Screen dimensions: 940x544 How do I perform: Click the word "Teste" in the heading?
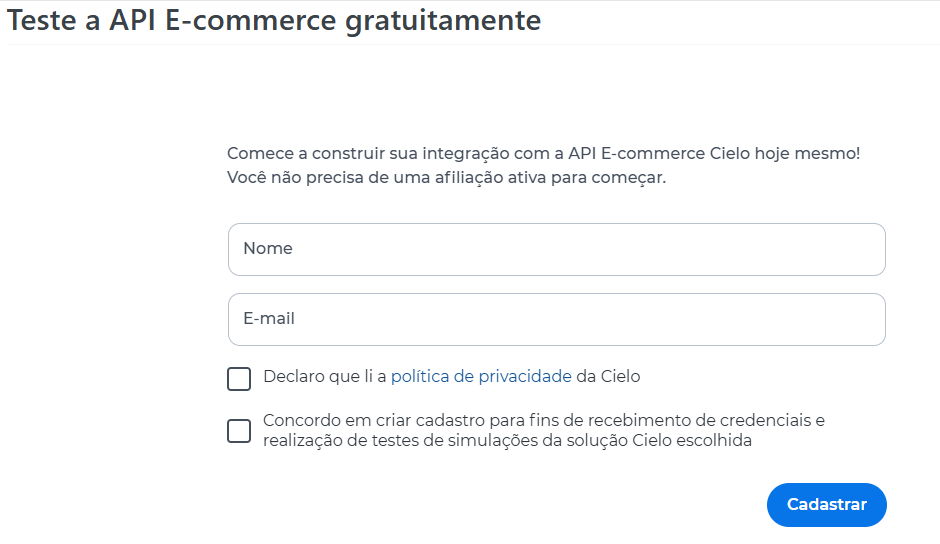pos(40,21)
